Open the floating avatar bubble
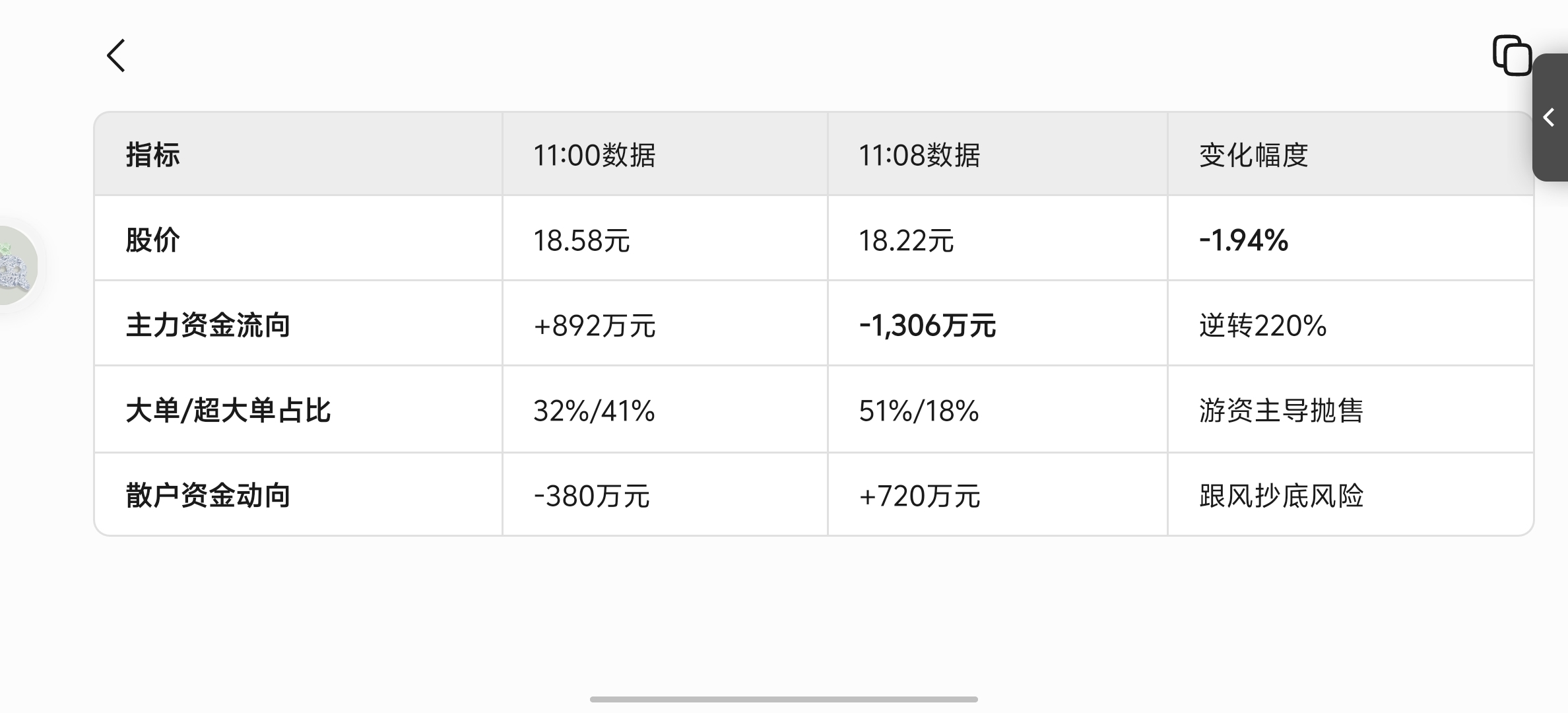The height and width of the screenshot is (713, 1568). coord(18,265)
